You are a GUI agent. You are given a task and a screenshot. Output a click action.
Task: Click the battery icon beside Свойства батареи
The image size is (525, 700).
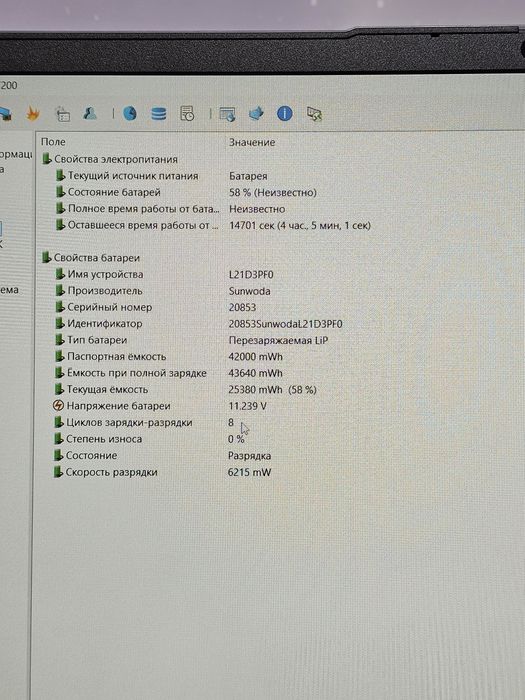tap(46, 258)
